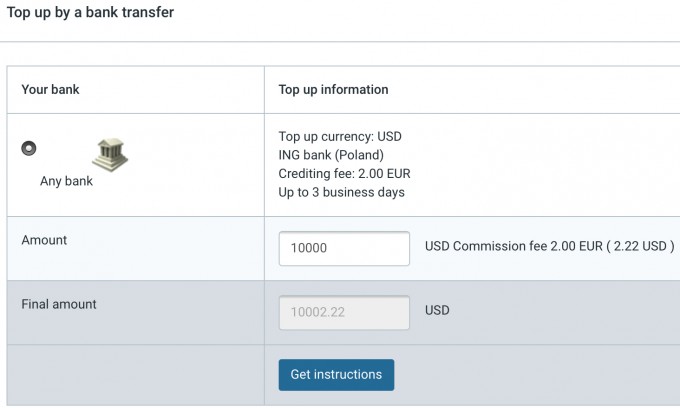Click the 'Top up by a bank transfer' heading
The width and height of the screenshot is (680, 408).
tap(90, 12)
